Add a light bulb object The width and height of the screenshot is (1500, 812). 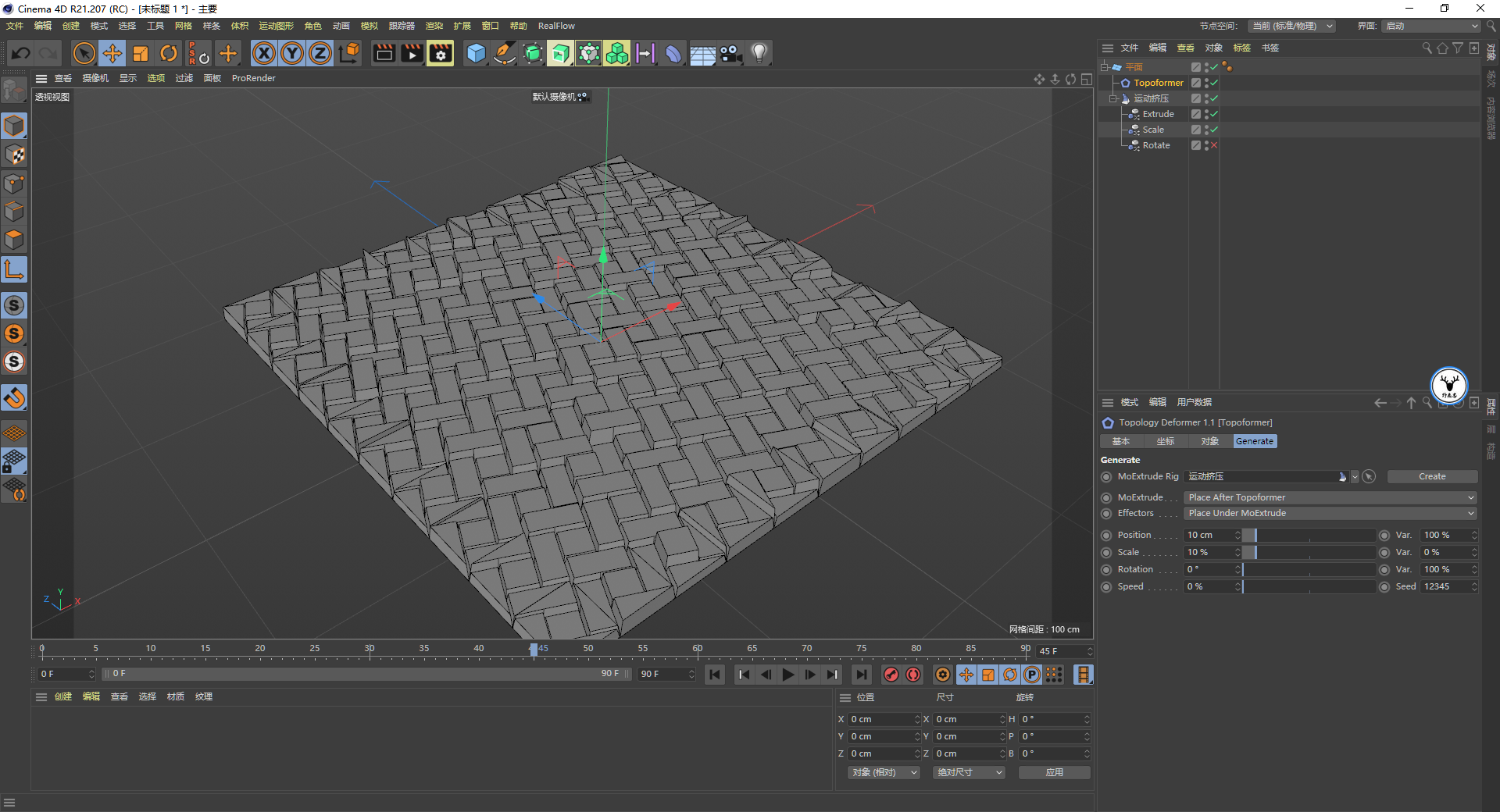coord(759,53)
